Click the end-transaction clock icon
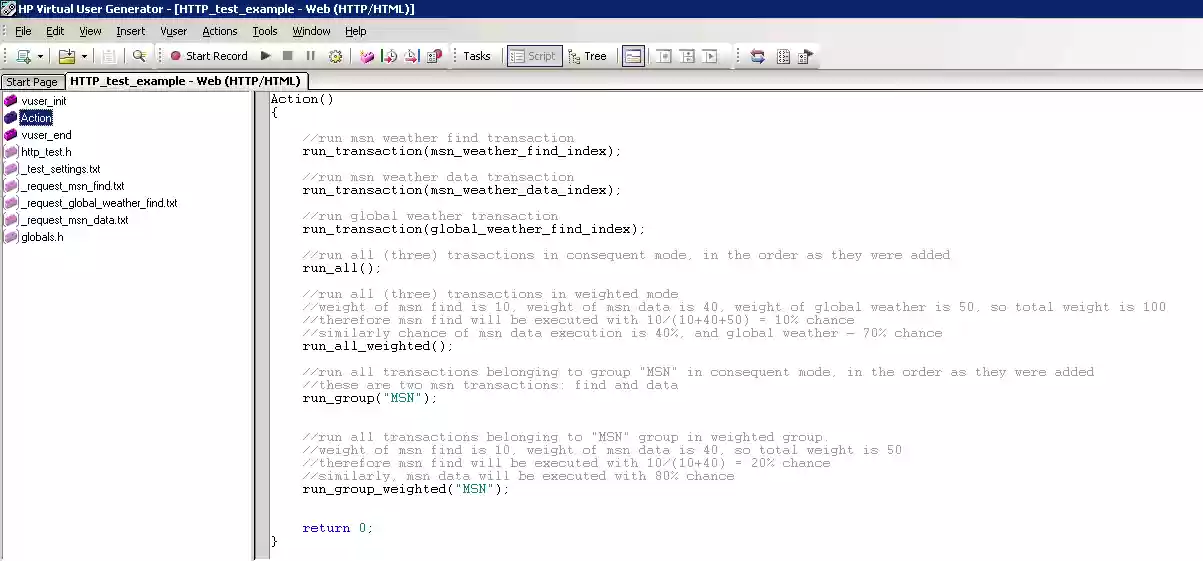Image resolution: width=1203 pixels, height=561 pixels. [x=412, y=56]
